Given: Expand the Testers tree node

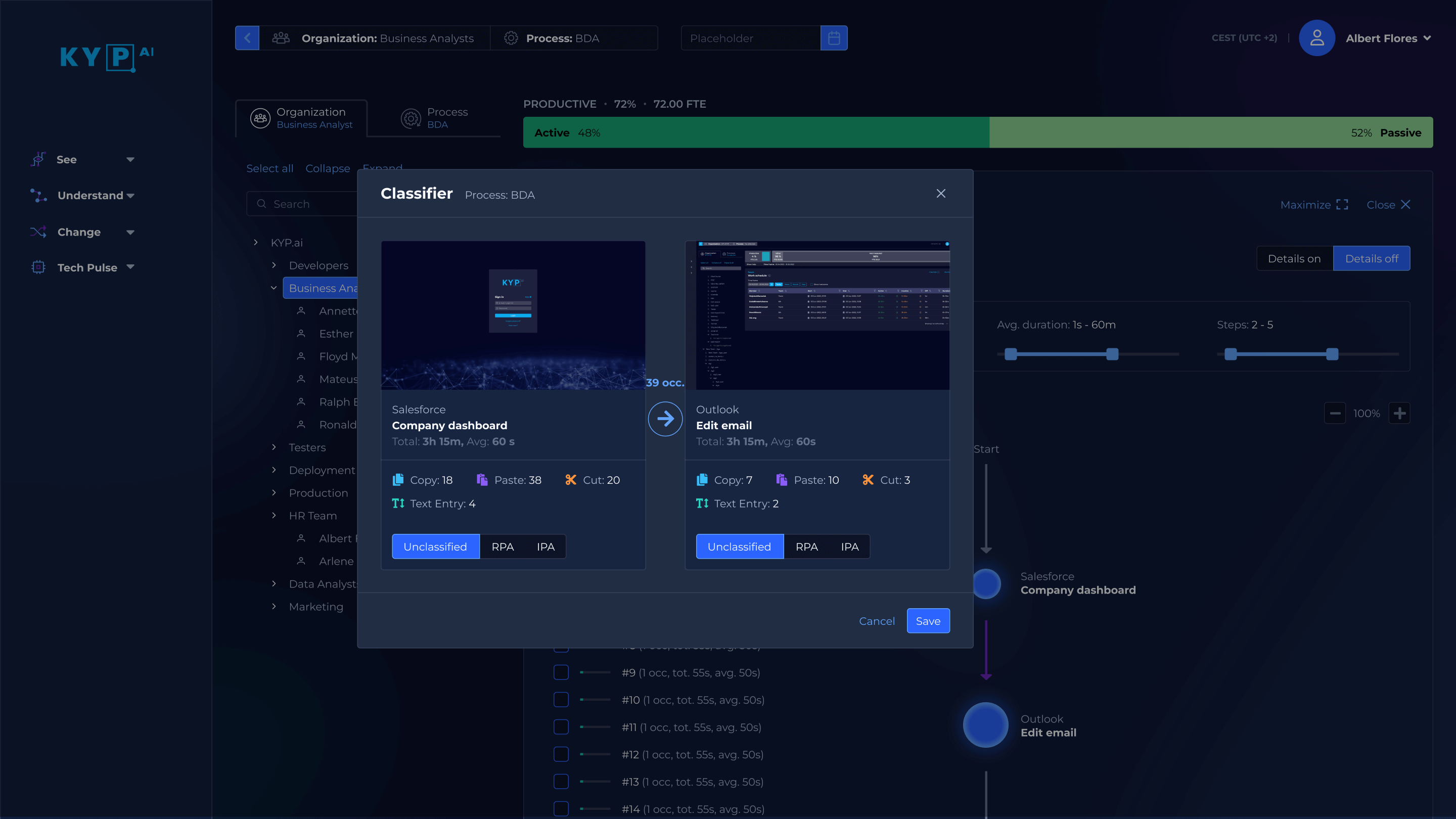Looking at the screenshot, I should (274, 447).
